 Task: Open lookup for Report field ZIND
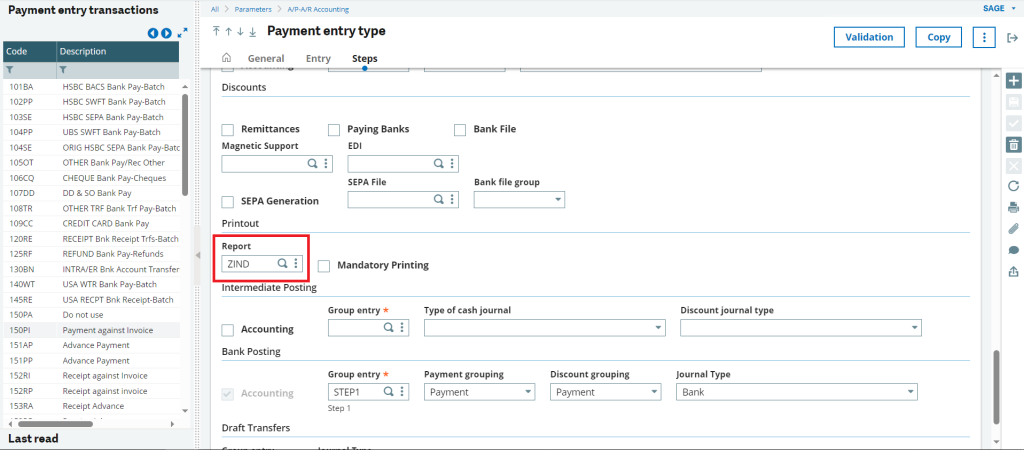(283, 263)
